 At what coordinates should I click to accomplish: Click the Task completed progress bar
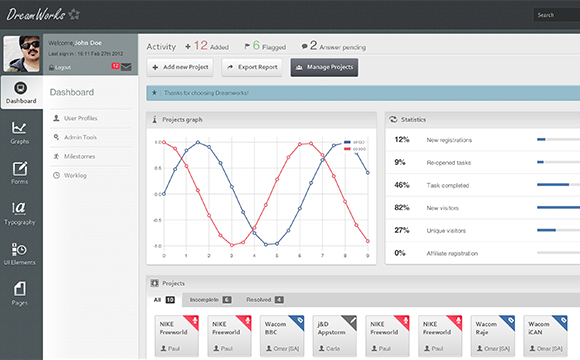coord(559,185)
